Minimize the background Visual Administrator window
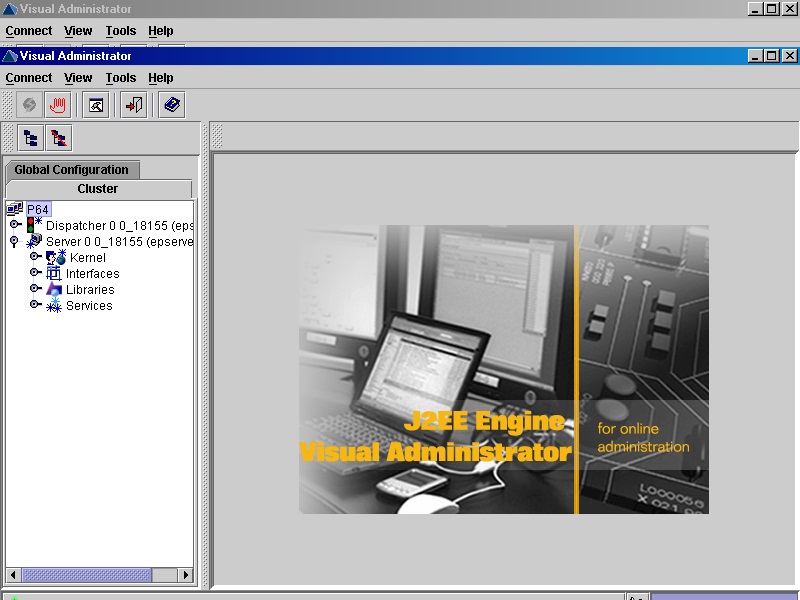This screenshot has height=600, width=800. (756, 9)
